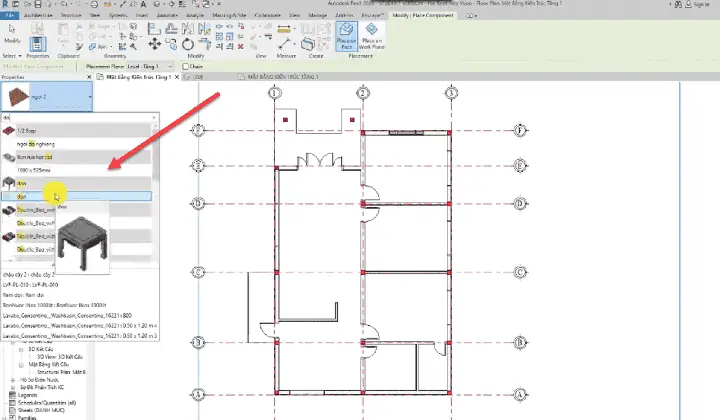This screenshot has height=420, width=720.
Task: Click the Measure Between Two References icon
Action: point(284,45)
